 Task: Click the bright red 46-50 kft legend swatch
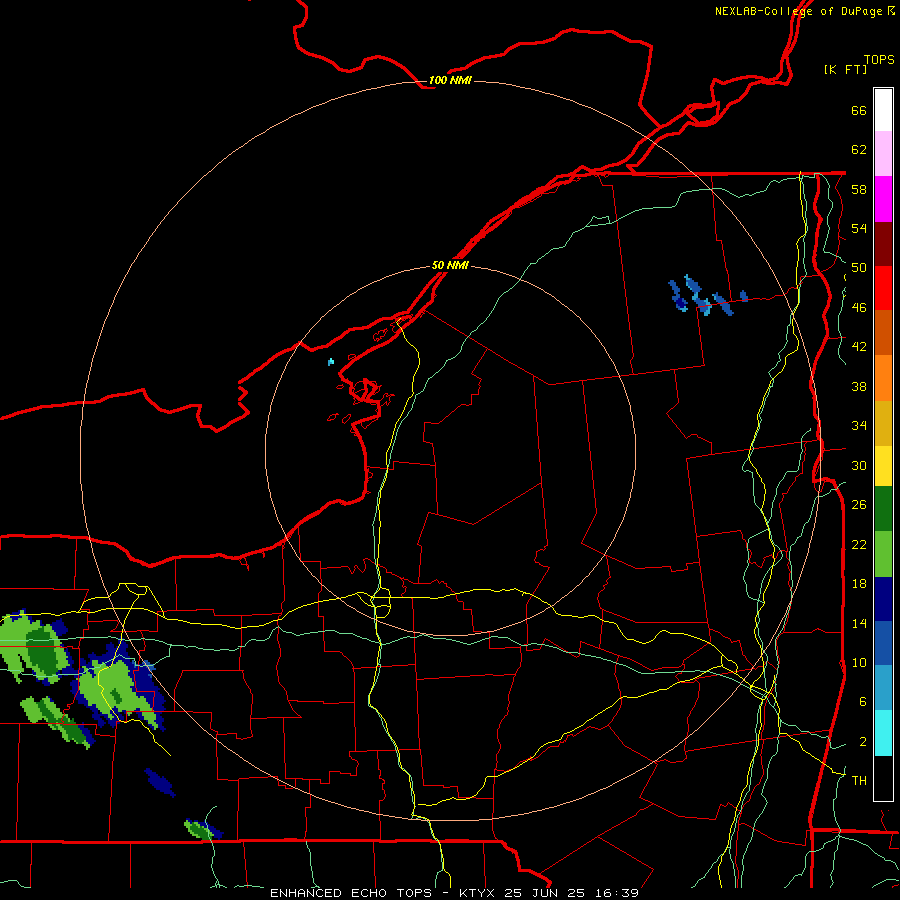pos(883,288)
